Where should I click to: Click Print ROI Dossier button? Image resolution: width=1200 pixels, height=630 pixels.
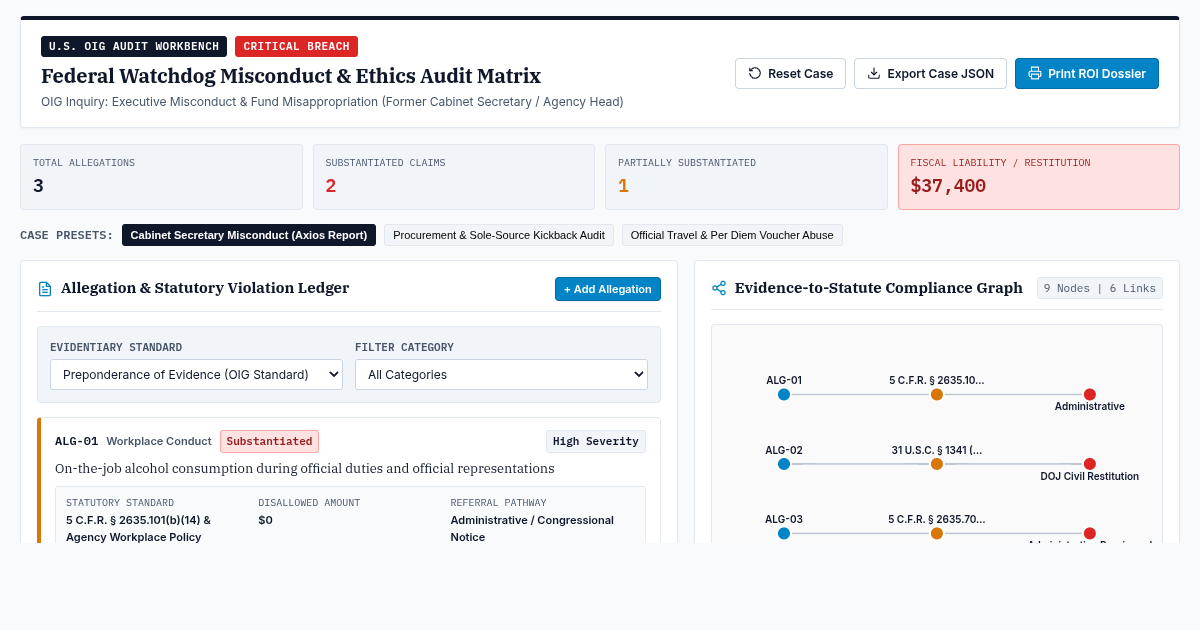point(1087,73)
